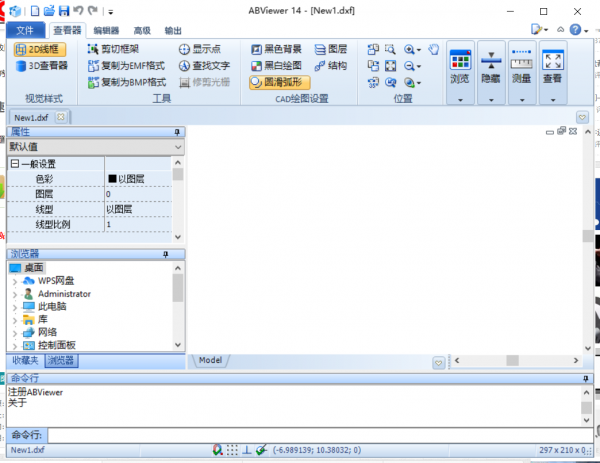Switch to the 浏览器 bottom panel tab
This screenshot has width=600, height=463.
(61, 360)
